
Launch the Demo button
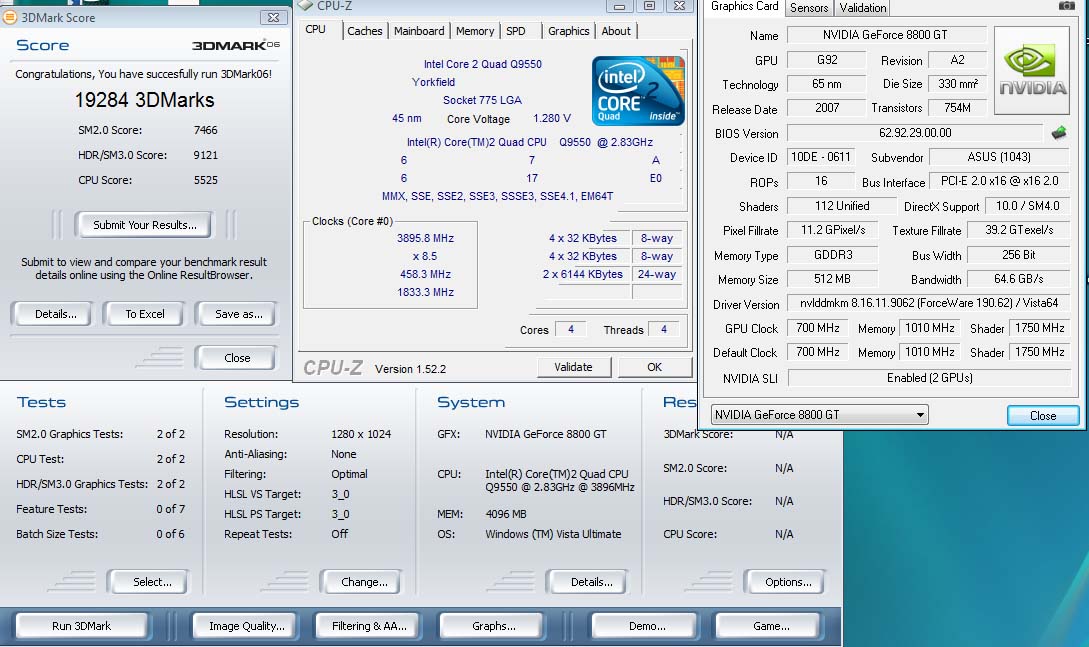[x=647, y=625]
